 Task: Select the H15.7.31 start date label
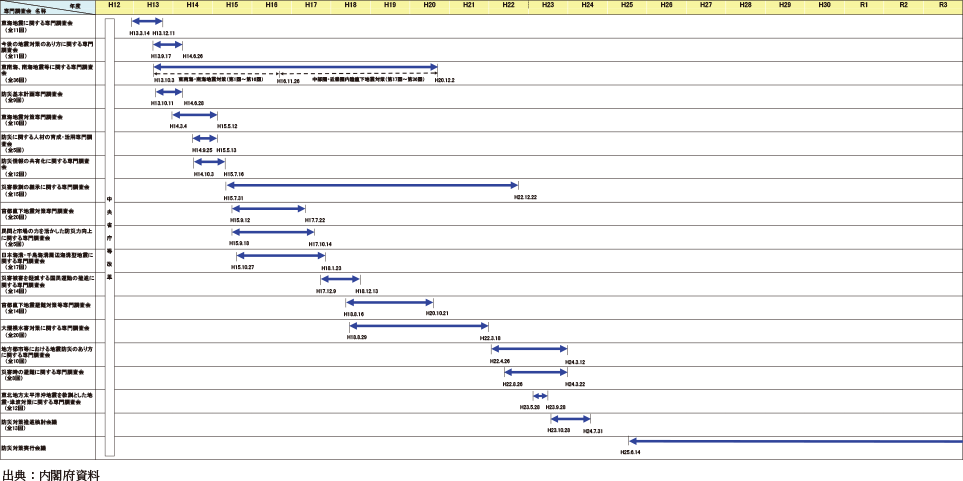[234, 197]
